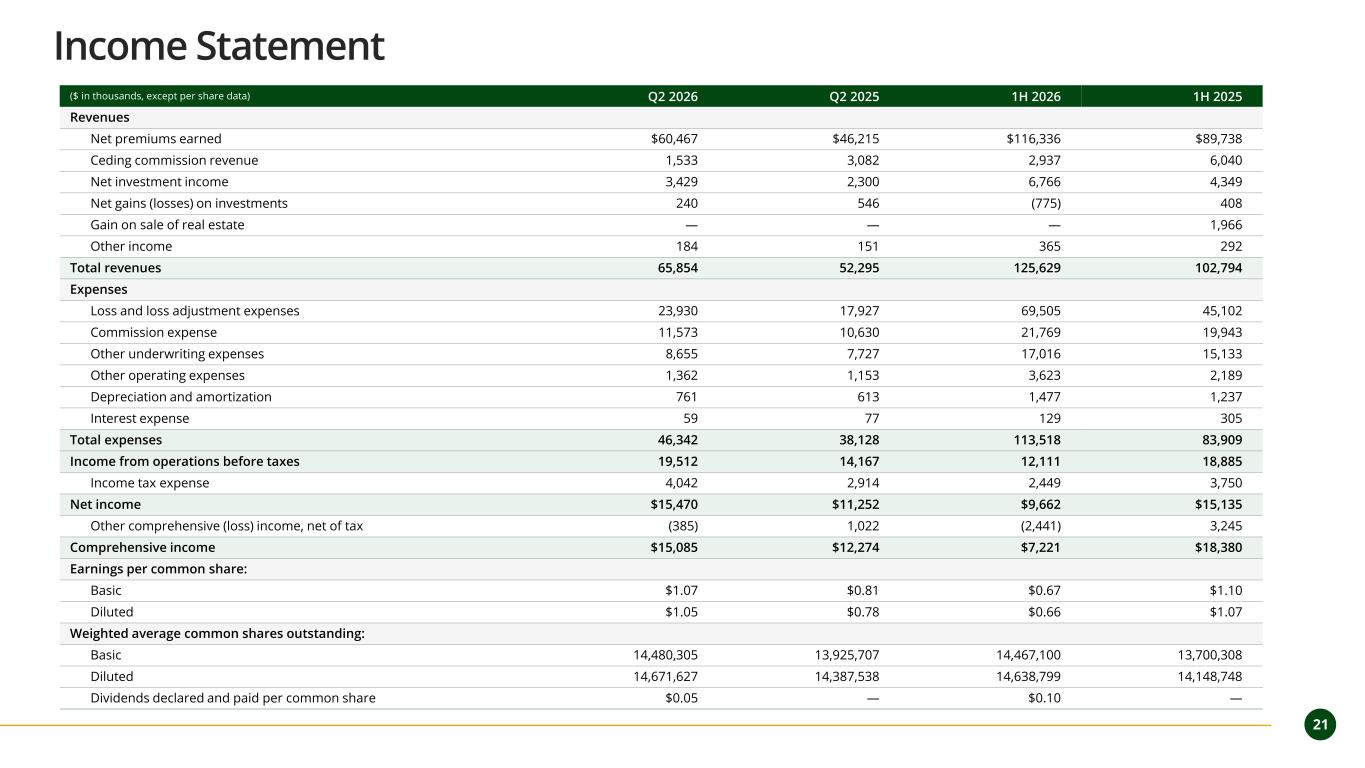Click Total expenses value 113,518

pos(1037,440)
